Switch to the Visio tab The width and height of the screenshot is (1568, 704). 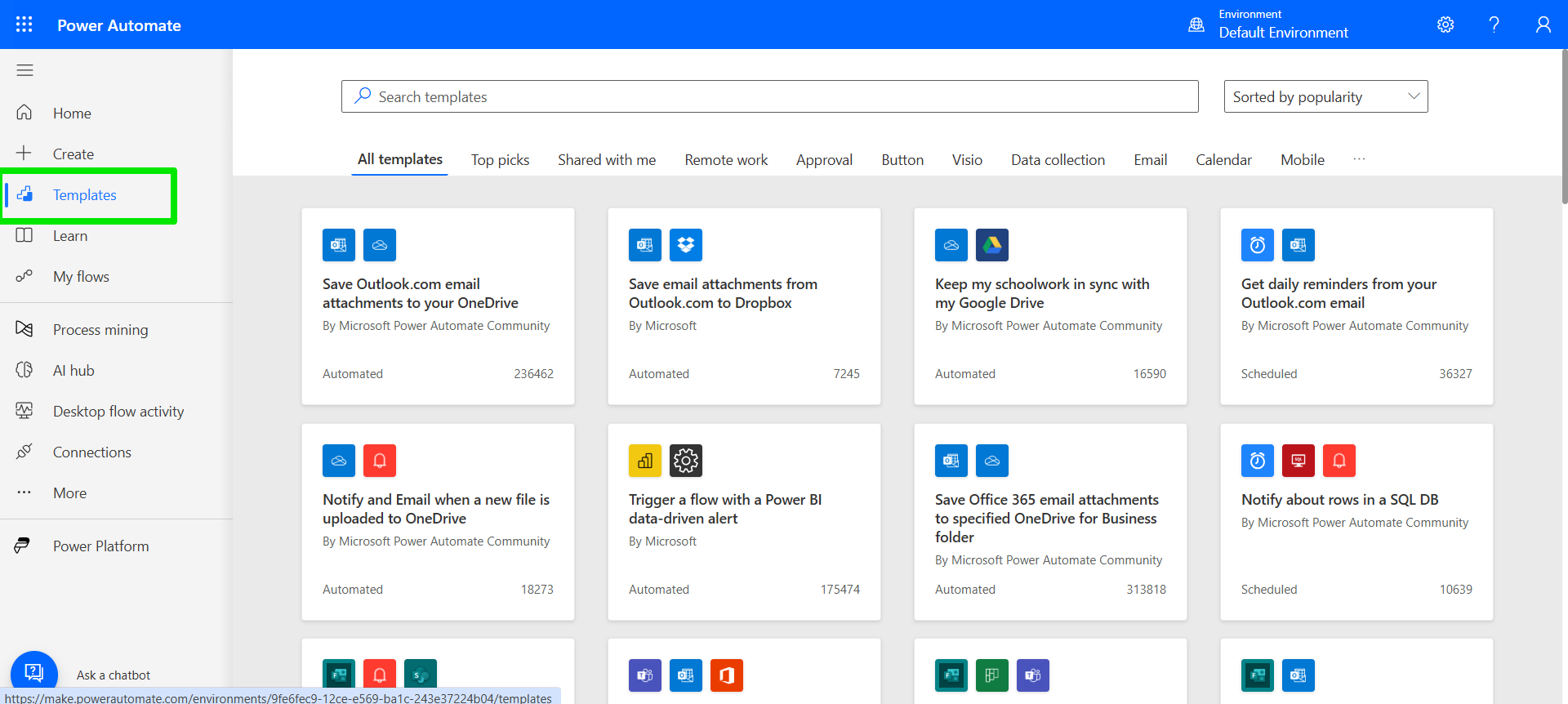click(967, 160)
